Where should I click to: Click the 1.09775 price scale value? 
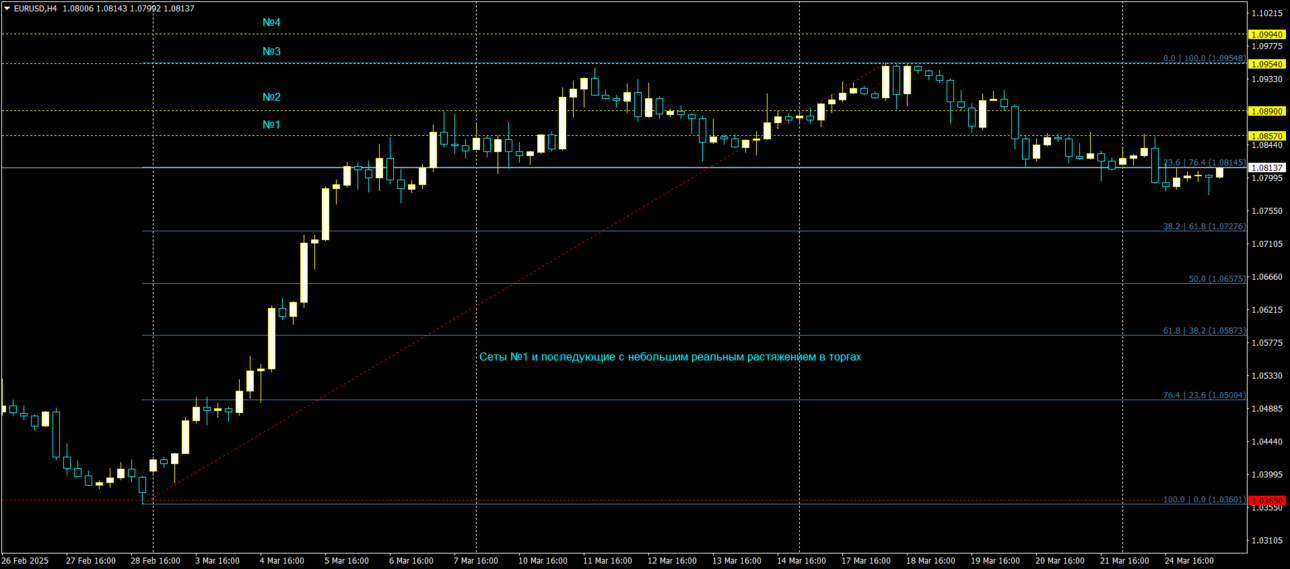[x=1267, y=46]
